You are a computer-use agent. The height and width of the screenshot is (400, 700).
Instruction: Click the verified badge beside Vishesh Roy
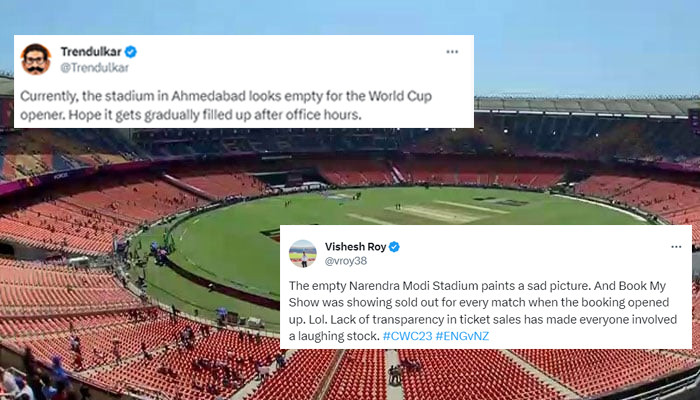coord(395,246)
